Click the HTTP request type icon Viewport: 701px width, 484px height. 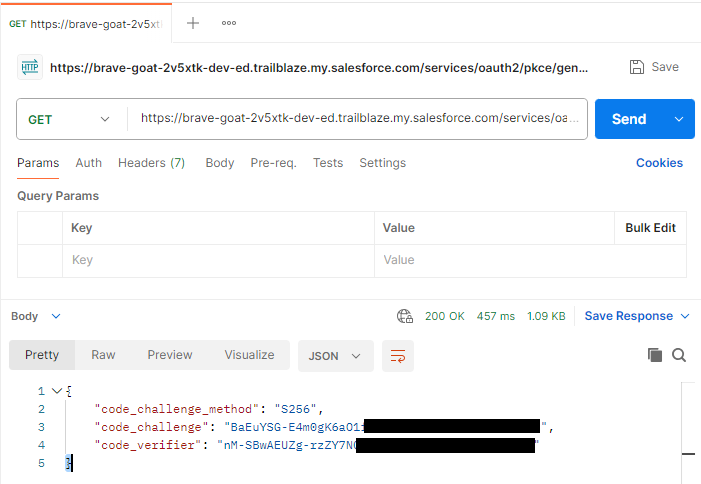click(x=30, y=67)
